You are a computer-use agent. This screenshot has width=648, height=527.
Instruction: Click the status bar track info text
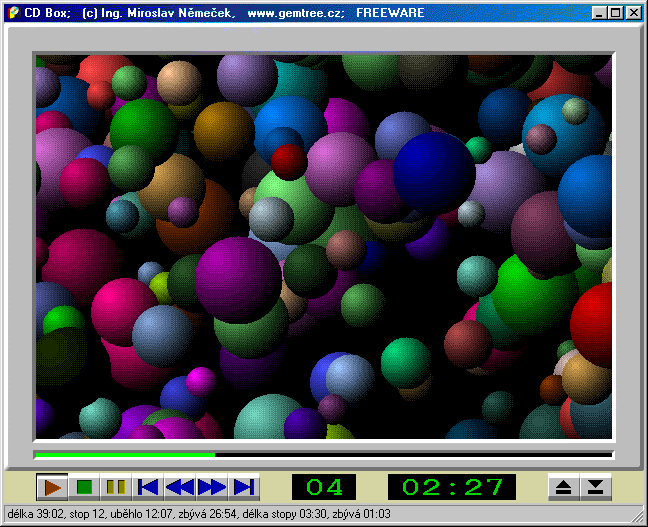(x=198, y=514)
